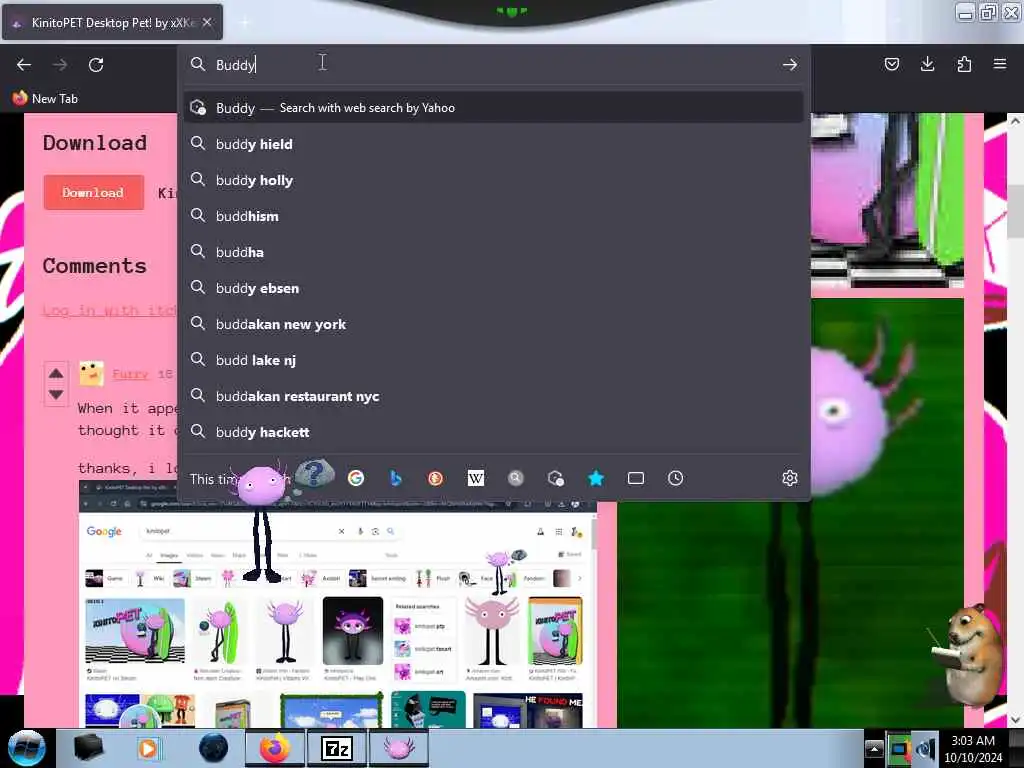Reload the page with the refresh icon
Screen dimensions: 1024x768
tap(96, 65)
